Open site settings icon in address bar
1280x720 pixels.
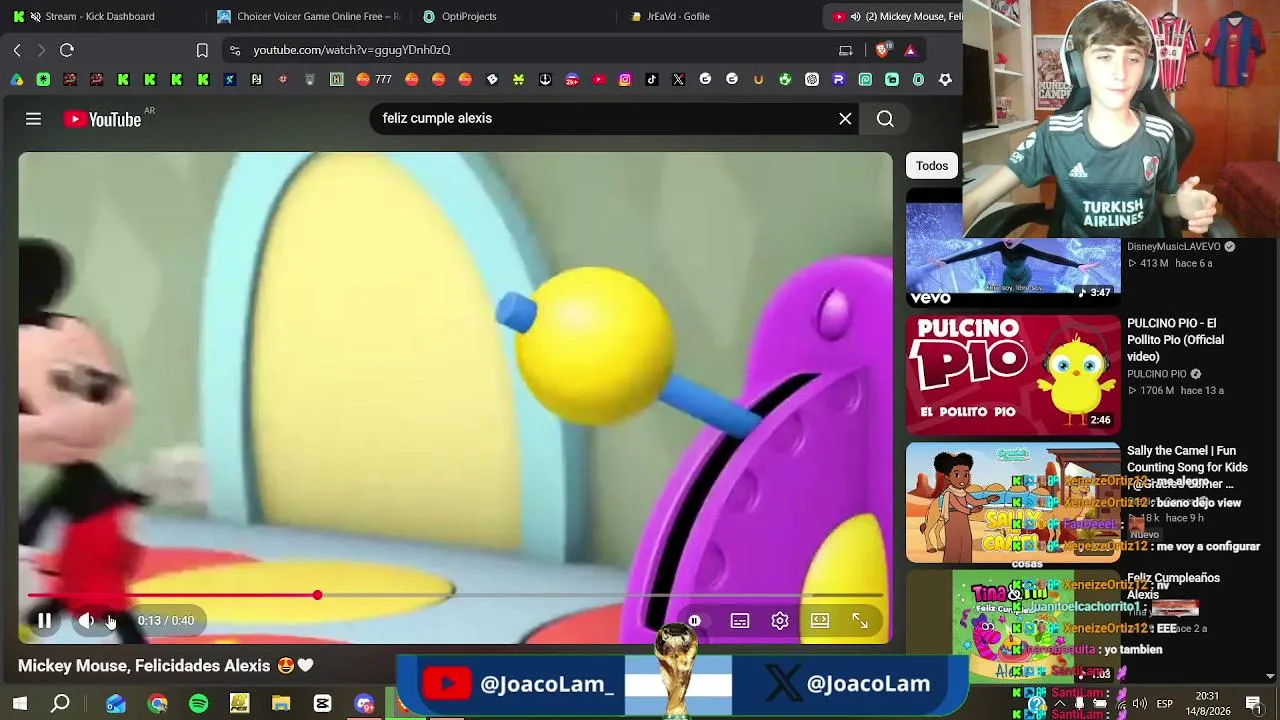(x=235, y=50)
